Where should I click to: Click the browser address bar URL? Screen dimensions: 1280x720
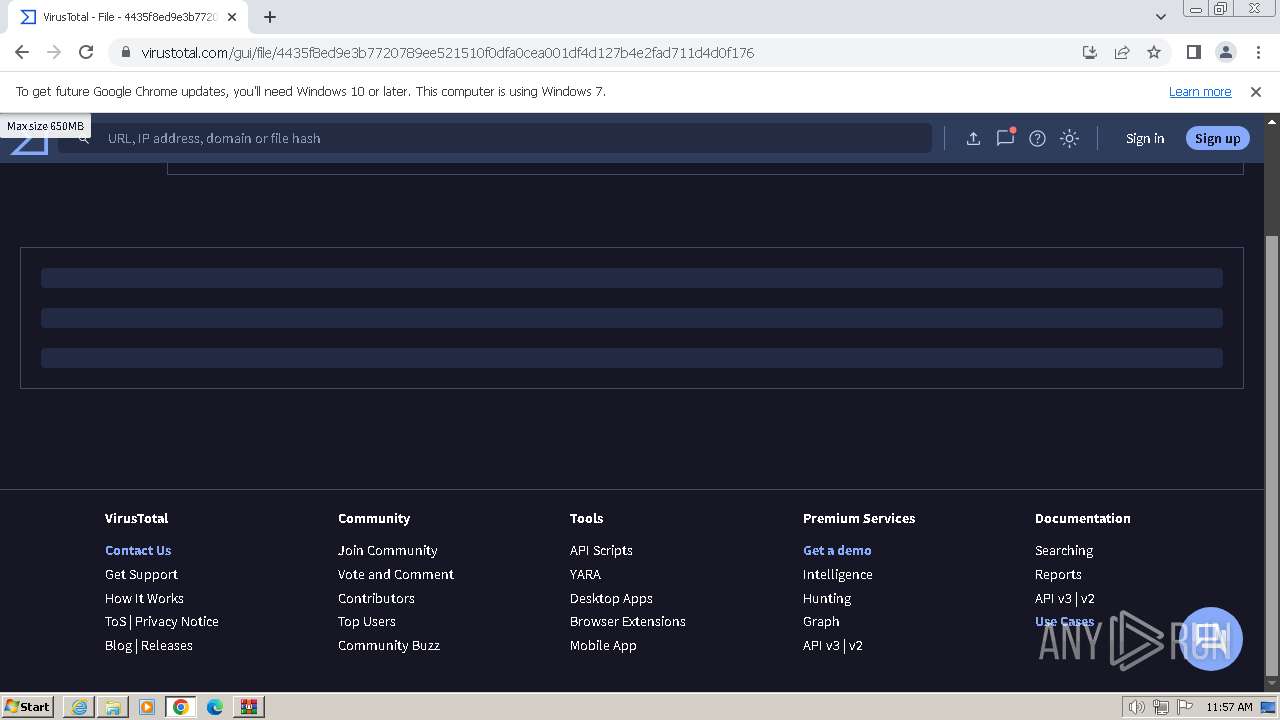(x=447, y=52)
